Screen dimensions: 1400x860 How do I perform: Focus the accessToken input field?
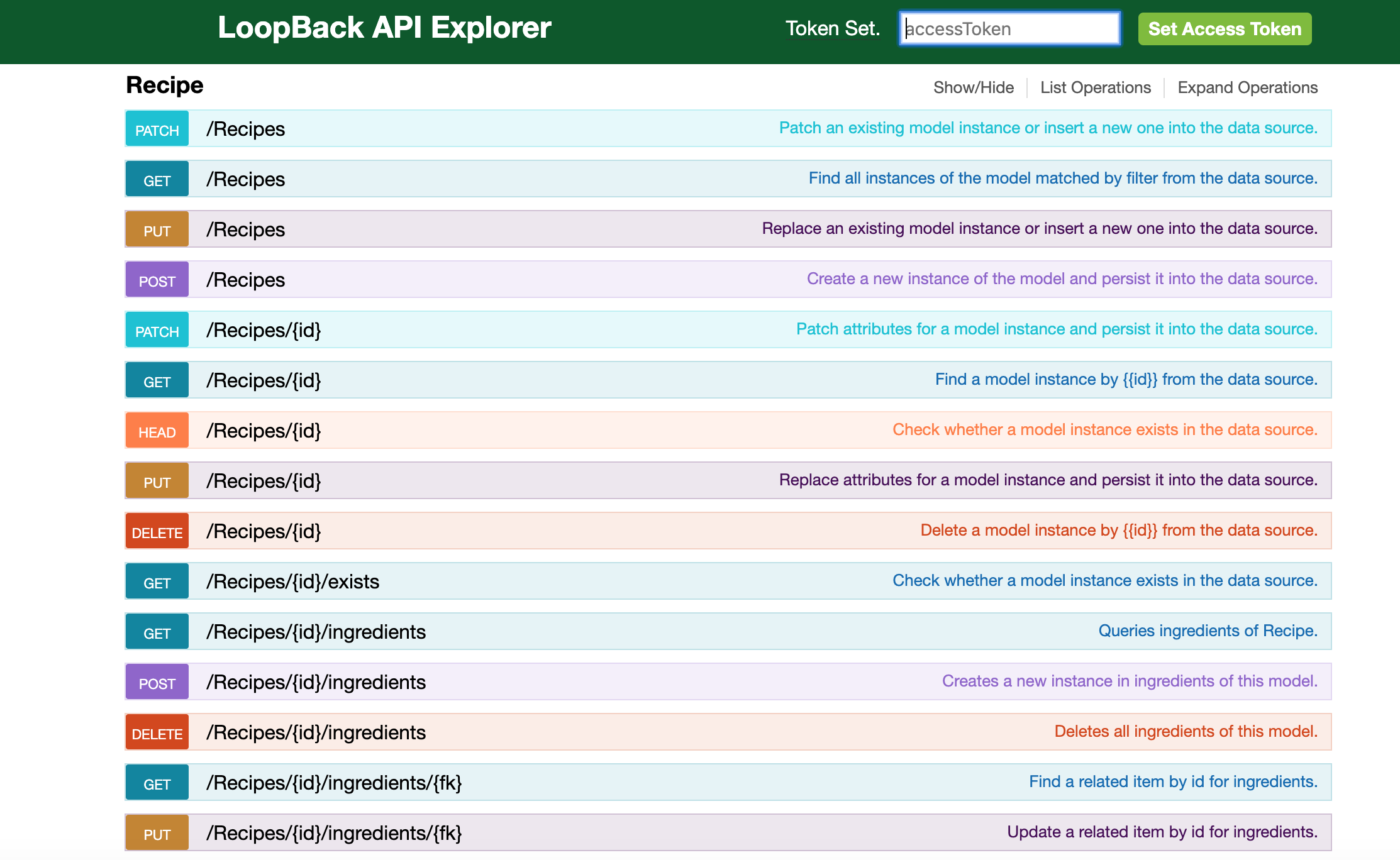[x=1009, y=29]
